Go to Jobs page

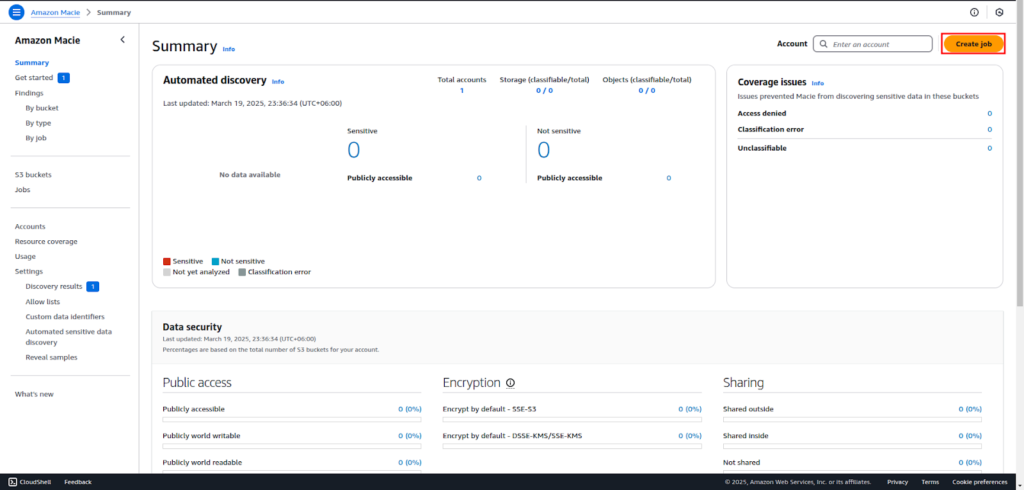coord(22,189)
